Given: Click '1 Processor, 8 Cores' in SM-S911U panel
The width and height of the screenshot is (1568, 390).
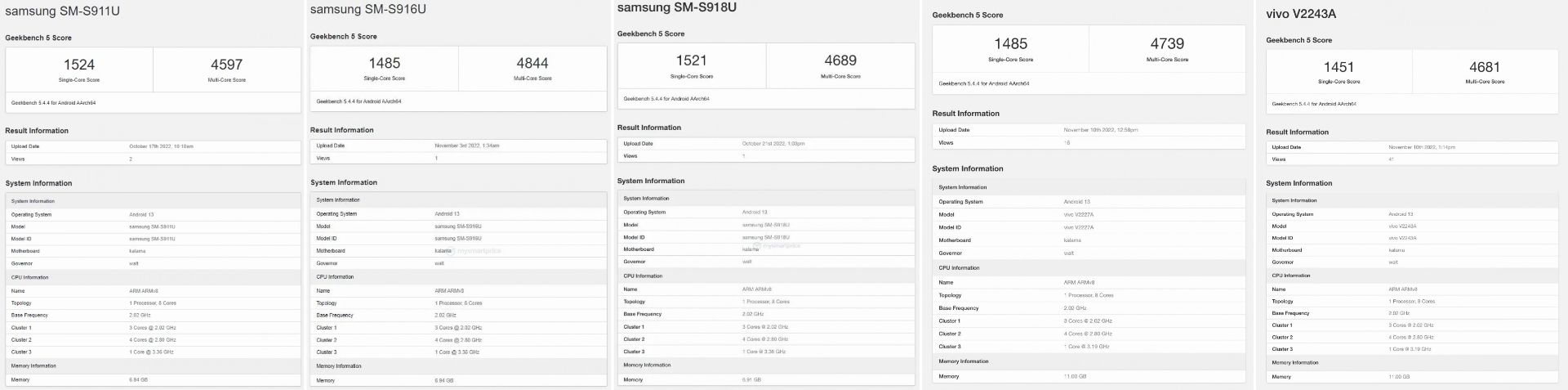Looking at the screenshot, I should (153, 303).
